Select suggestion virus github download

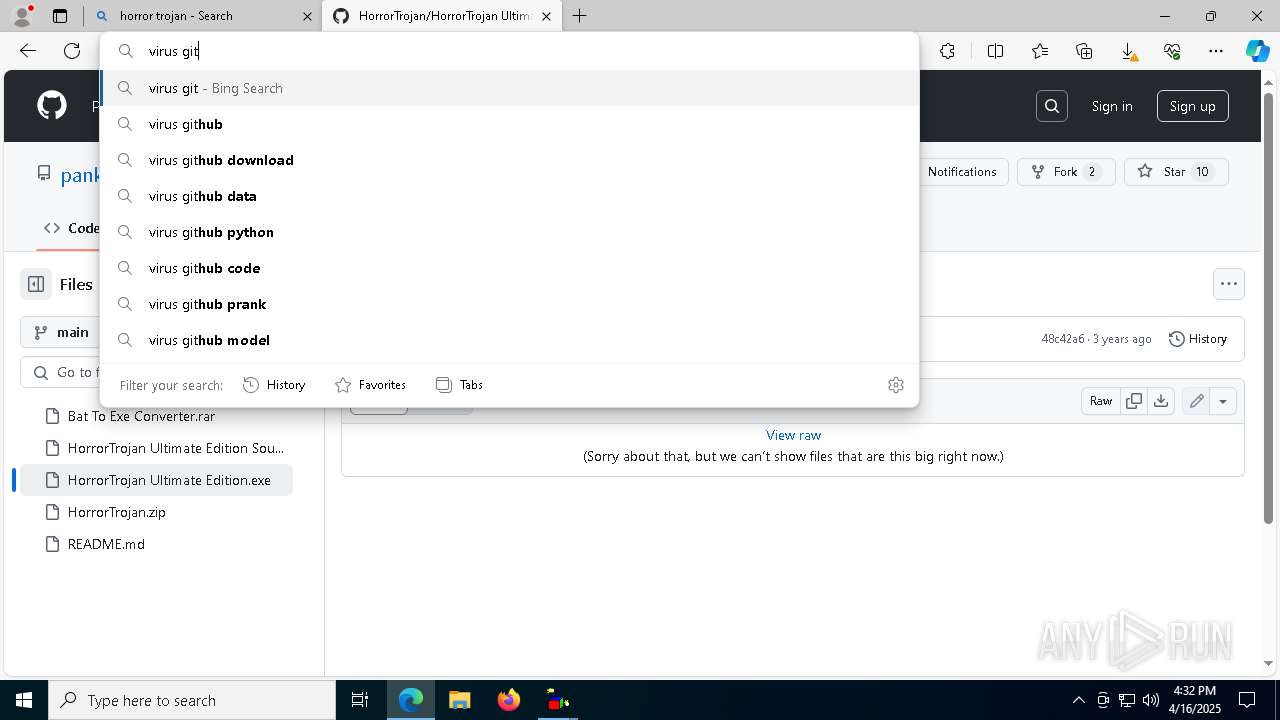510,160
